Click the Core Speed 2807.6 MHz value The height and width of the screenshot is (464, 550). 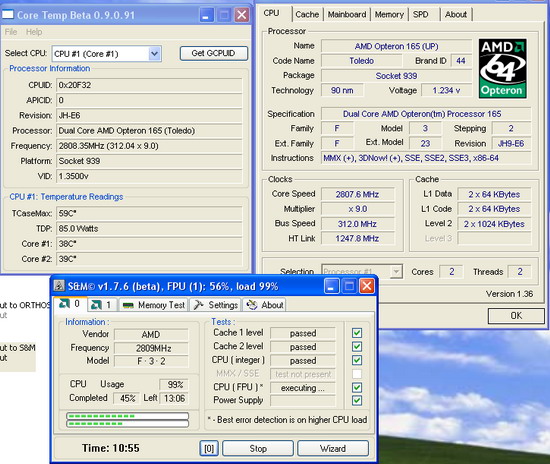(x=357, y=194)
